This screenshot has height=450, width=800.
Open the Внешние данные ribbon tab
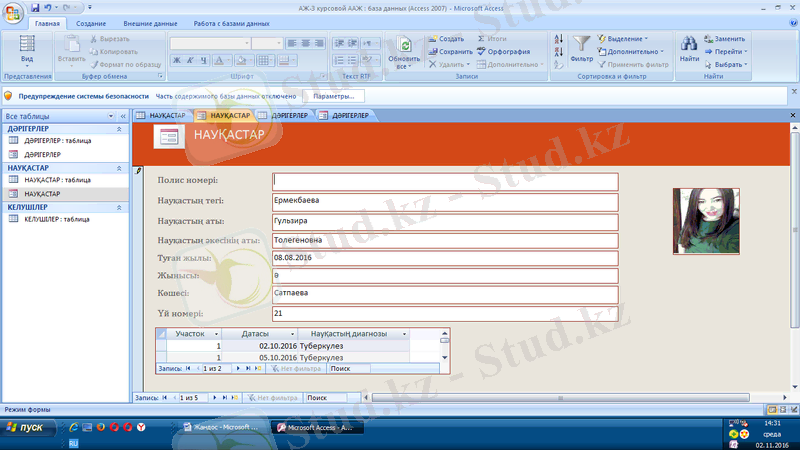pos(150,22)
